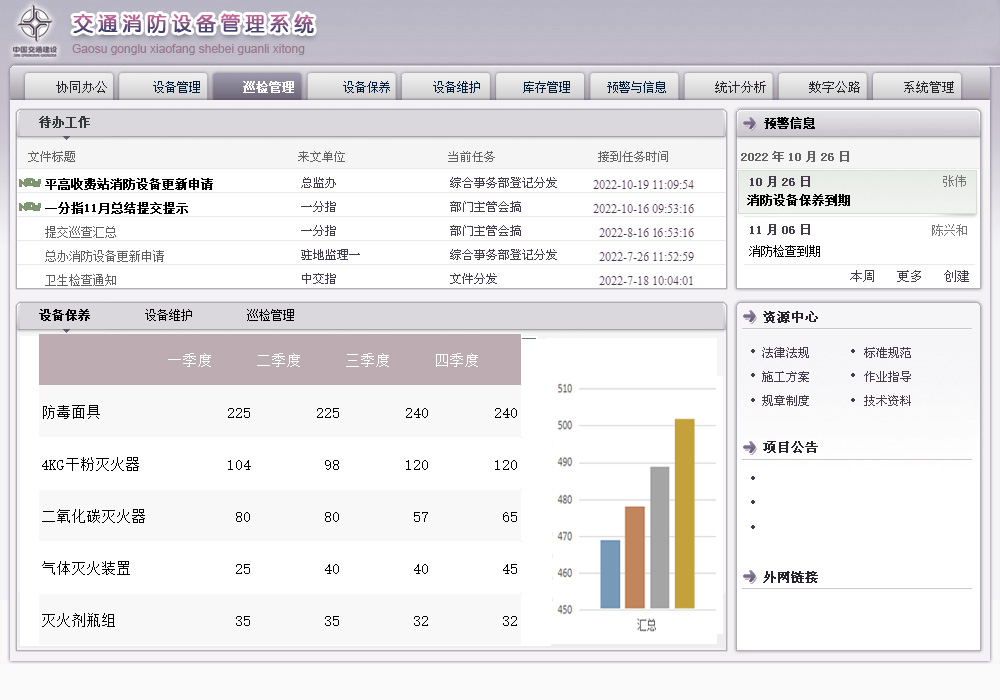The width and height of the screenshot is (1000, 700).
Task: Open 作业指导 in resource center
Action: 887,377
